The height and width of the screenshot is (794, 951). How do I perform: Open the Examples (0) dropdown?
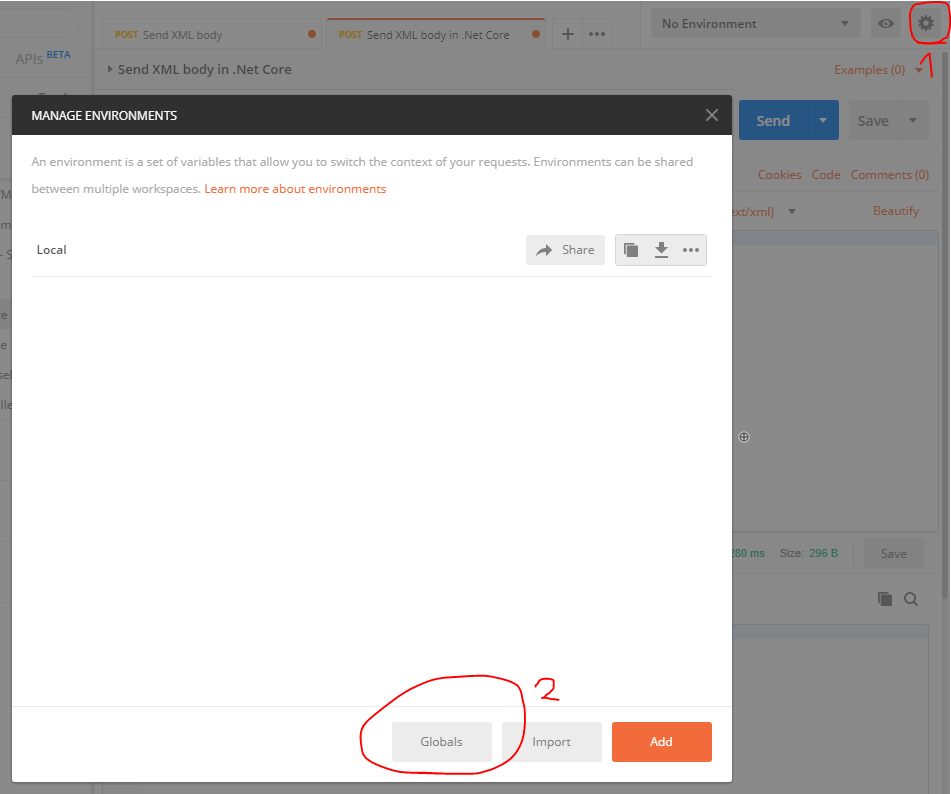(x=878, y=70)
